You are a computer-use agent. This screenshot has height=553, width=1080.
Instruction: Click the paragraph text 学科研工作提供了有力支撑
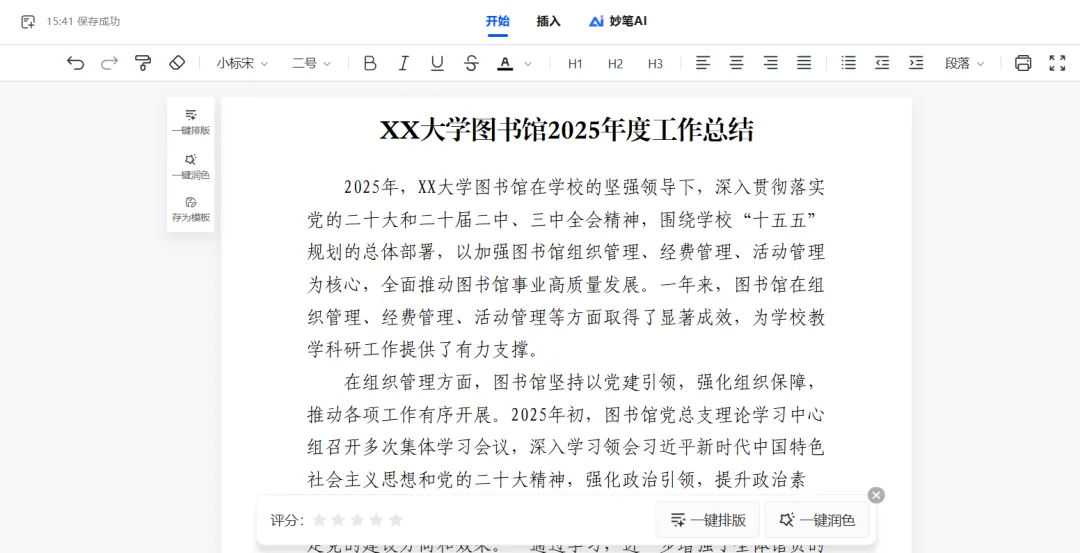[x=422, y=349]
